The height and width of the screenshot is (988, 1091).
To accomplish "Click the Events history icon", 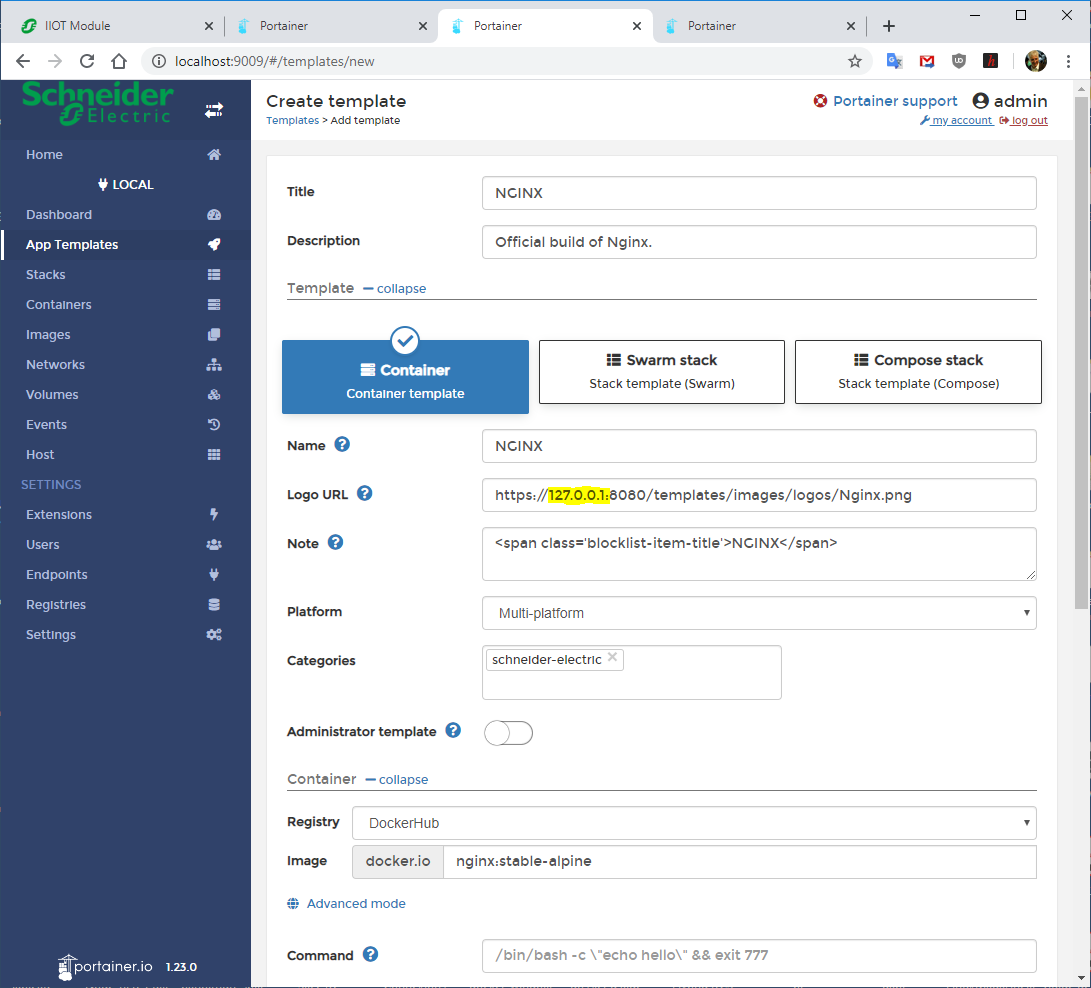I will [x=214, y=424].
